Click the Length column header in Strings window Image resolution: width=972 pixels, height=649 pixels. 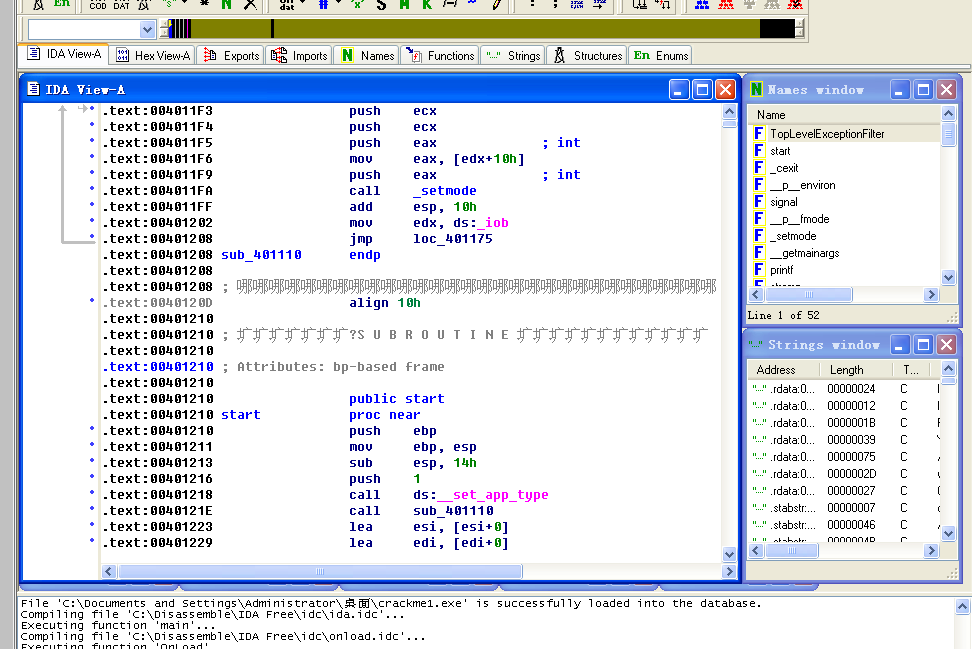tap(846, 370)
